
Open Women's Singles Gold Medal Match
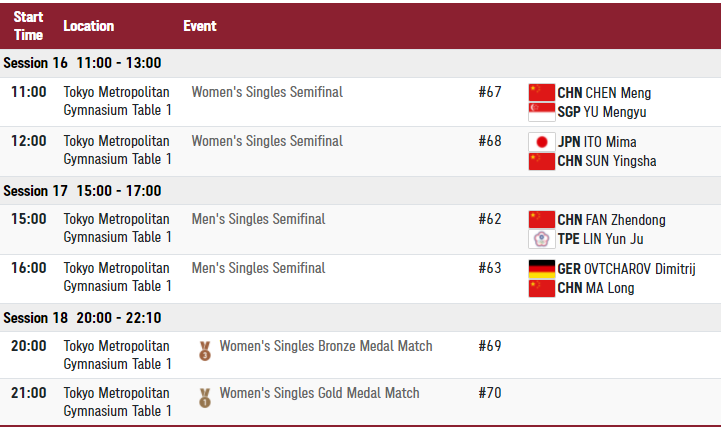coord(319,393)
